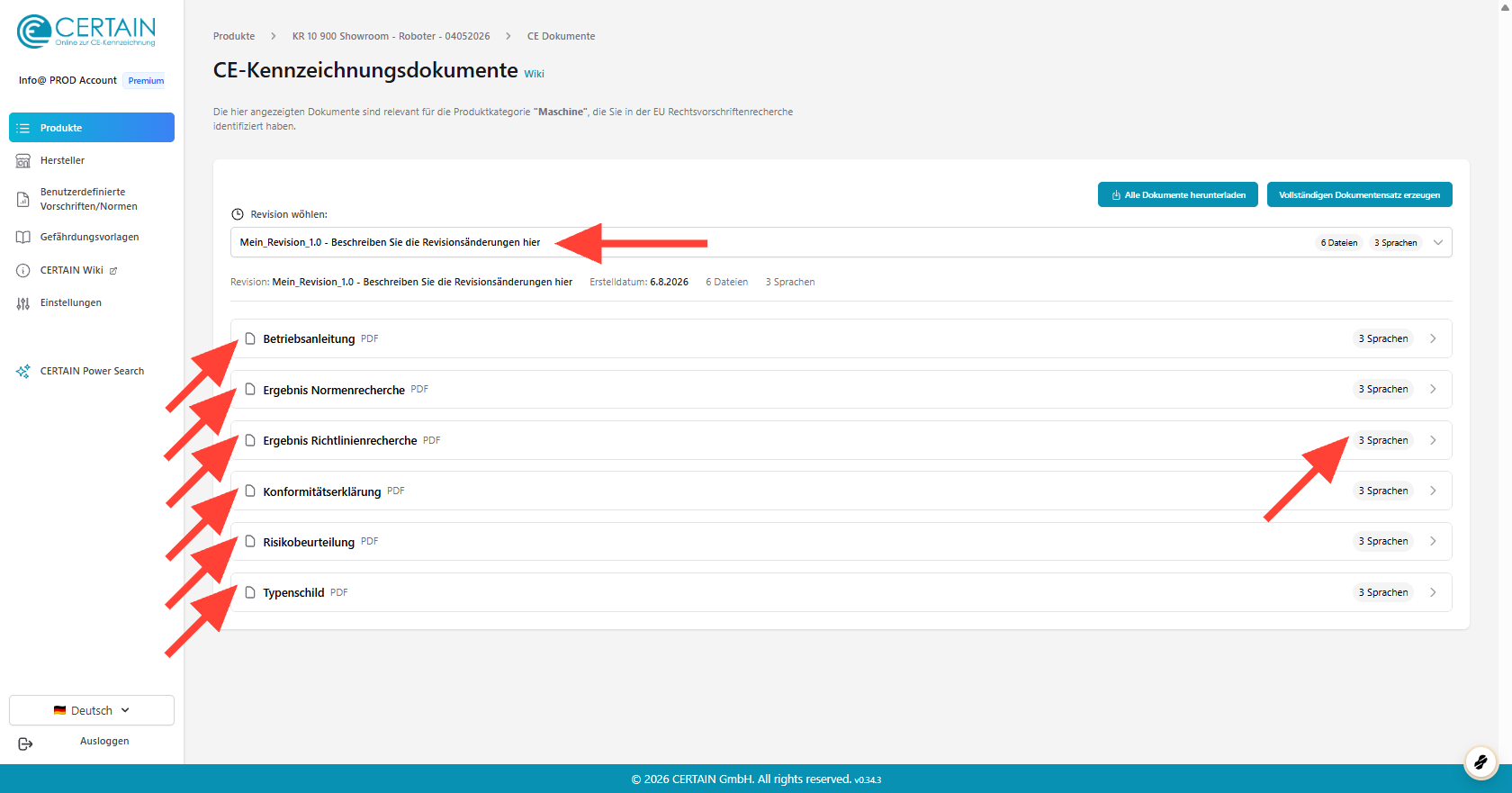1512x793 pixels.
Task: Click the German flag icon in language selector
Action: (59, 710)
